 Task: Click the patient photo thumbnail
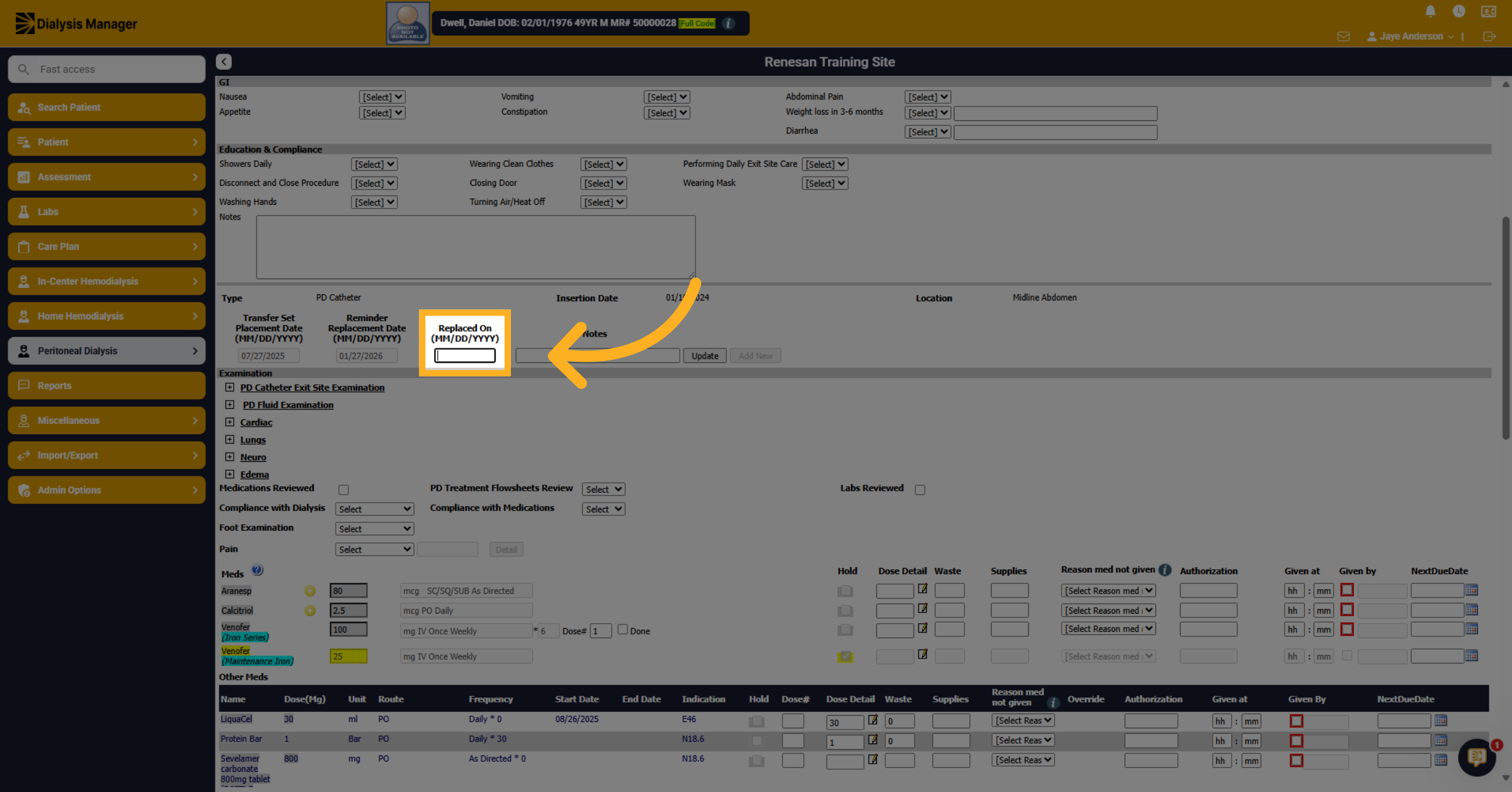(x=408, y=23)
